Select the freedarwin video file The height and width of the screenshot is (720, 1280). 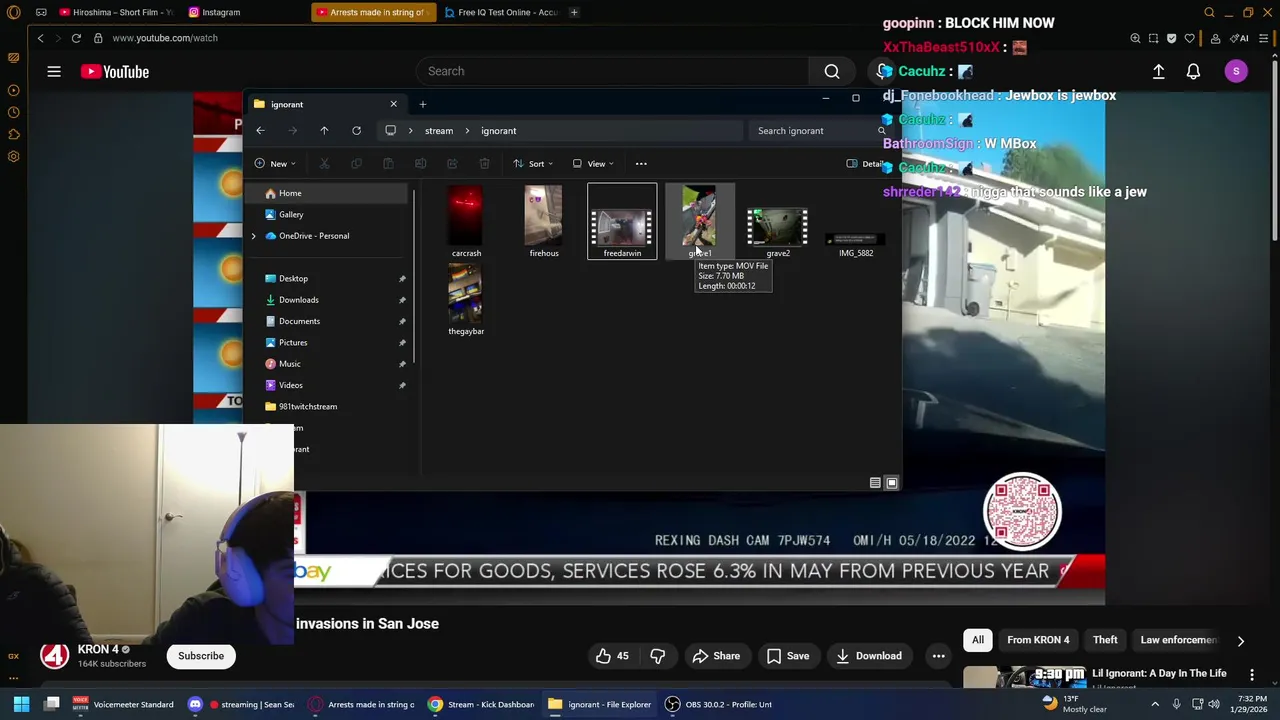click(622, 221)
